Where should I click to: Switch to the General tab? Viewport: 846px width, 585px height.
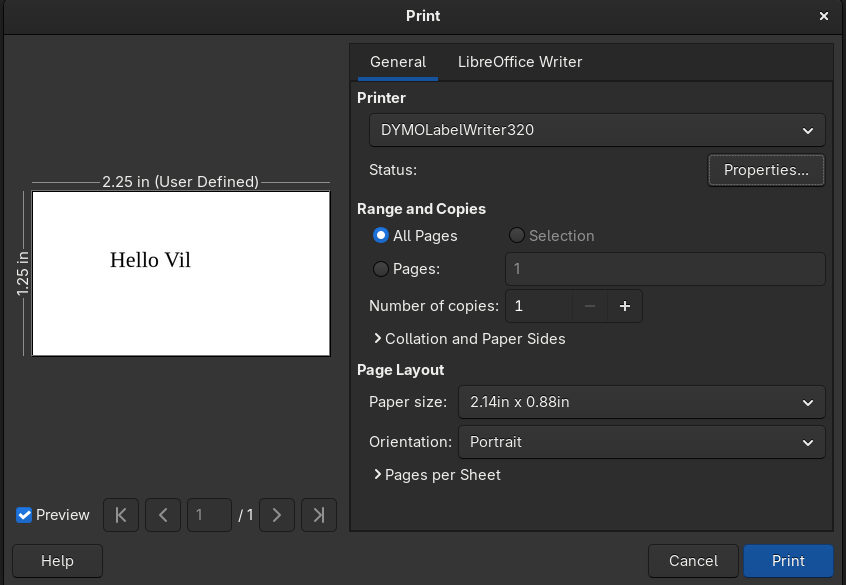(398, 62)
